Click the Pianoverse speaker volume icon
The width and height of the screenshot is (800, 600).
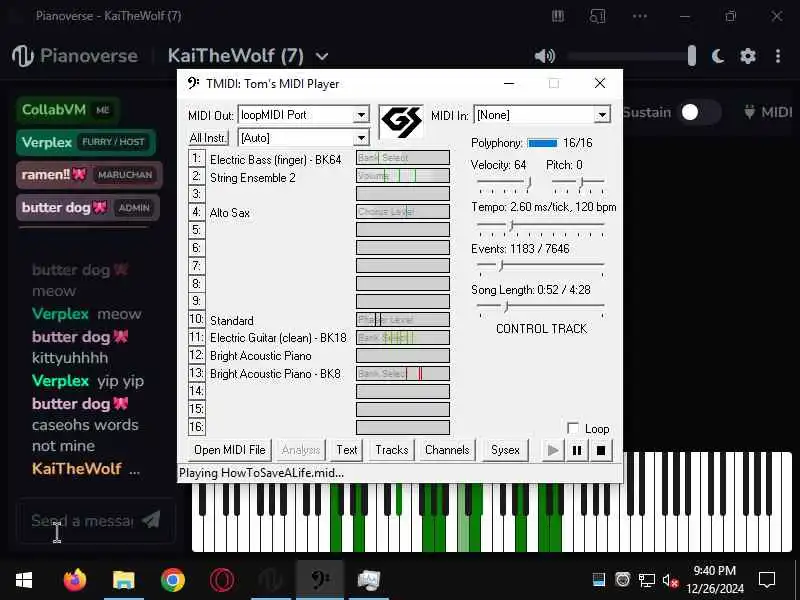(x=544, y=56)
